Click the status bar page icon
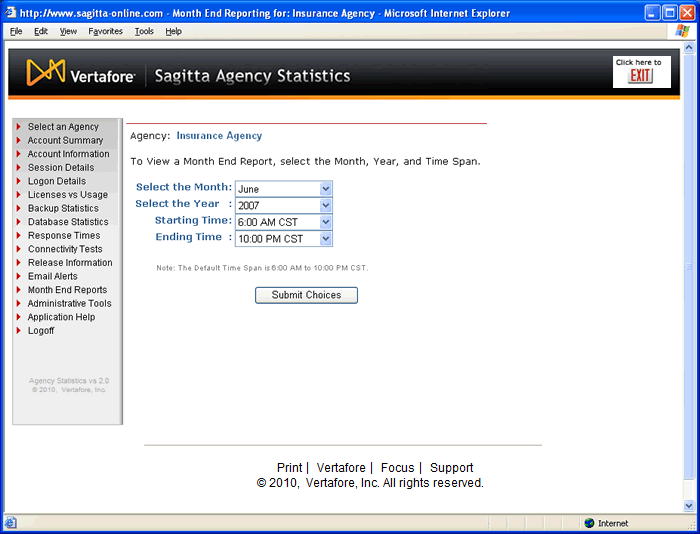 click(10, 522)
